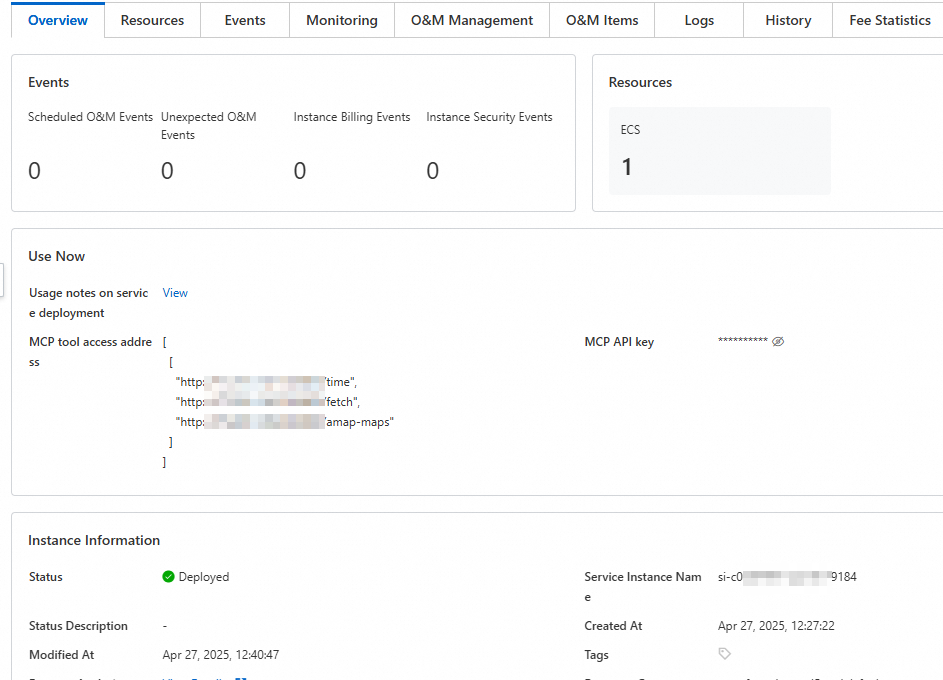Click View link for usage notes
Screen dimensions: 943x680
(x=175, y=293)
